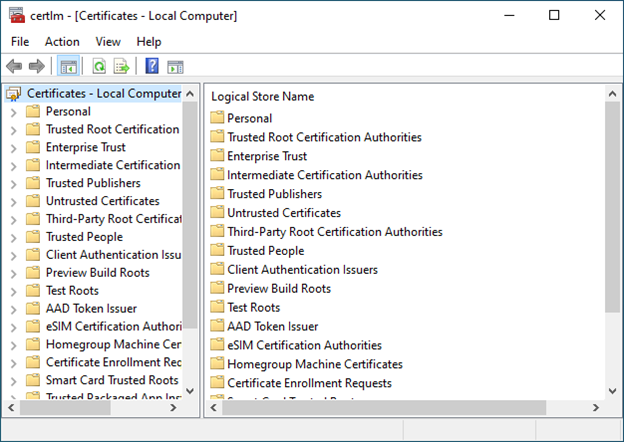The image size is (624, 442).
Task: Toggle Show/Hide Console Tree icon
Action: click(x=68, y=66)
